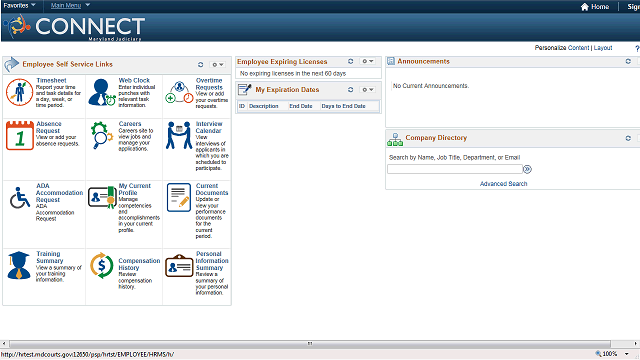The image size is (640, 360).
Task: Open the Interview Calendar handshake icon
Action: tap(179, 135)
